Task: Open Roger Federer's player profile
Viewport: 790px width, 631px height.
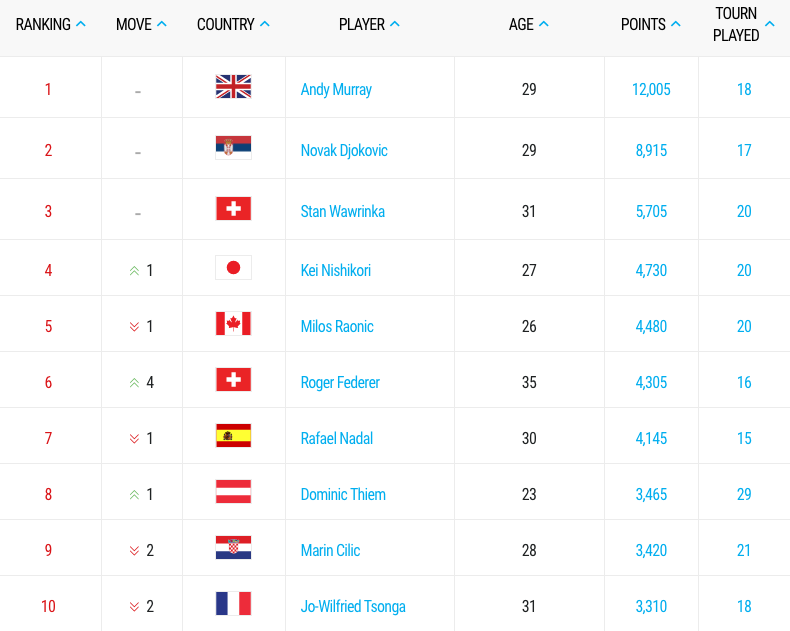Action: click(340, 383)
